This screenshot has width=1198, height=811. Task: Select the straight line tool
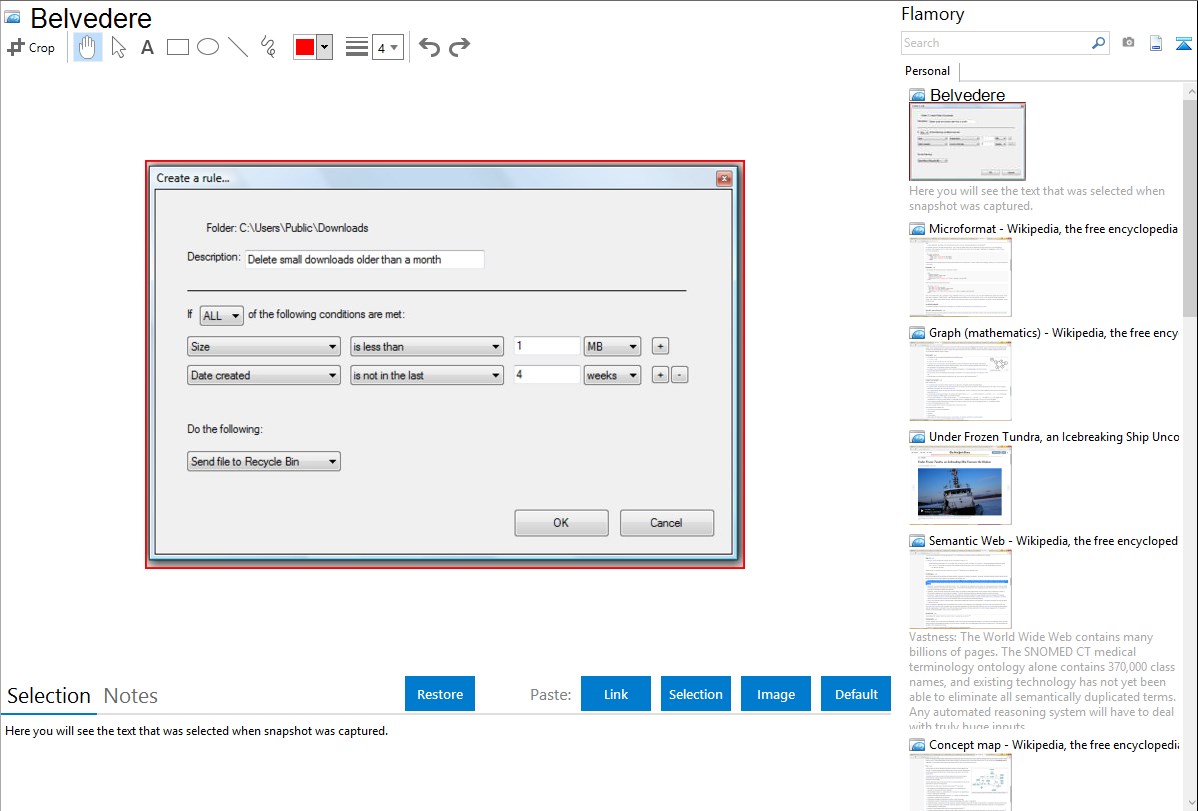click(238, 47)
